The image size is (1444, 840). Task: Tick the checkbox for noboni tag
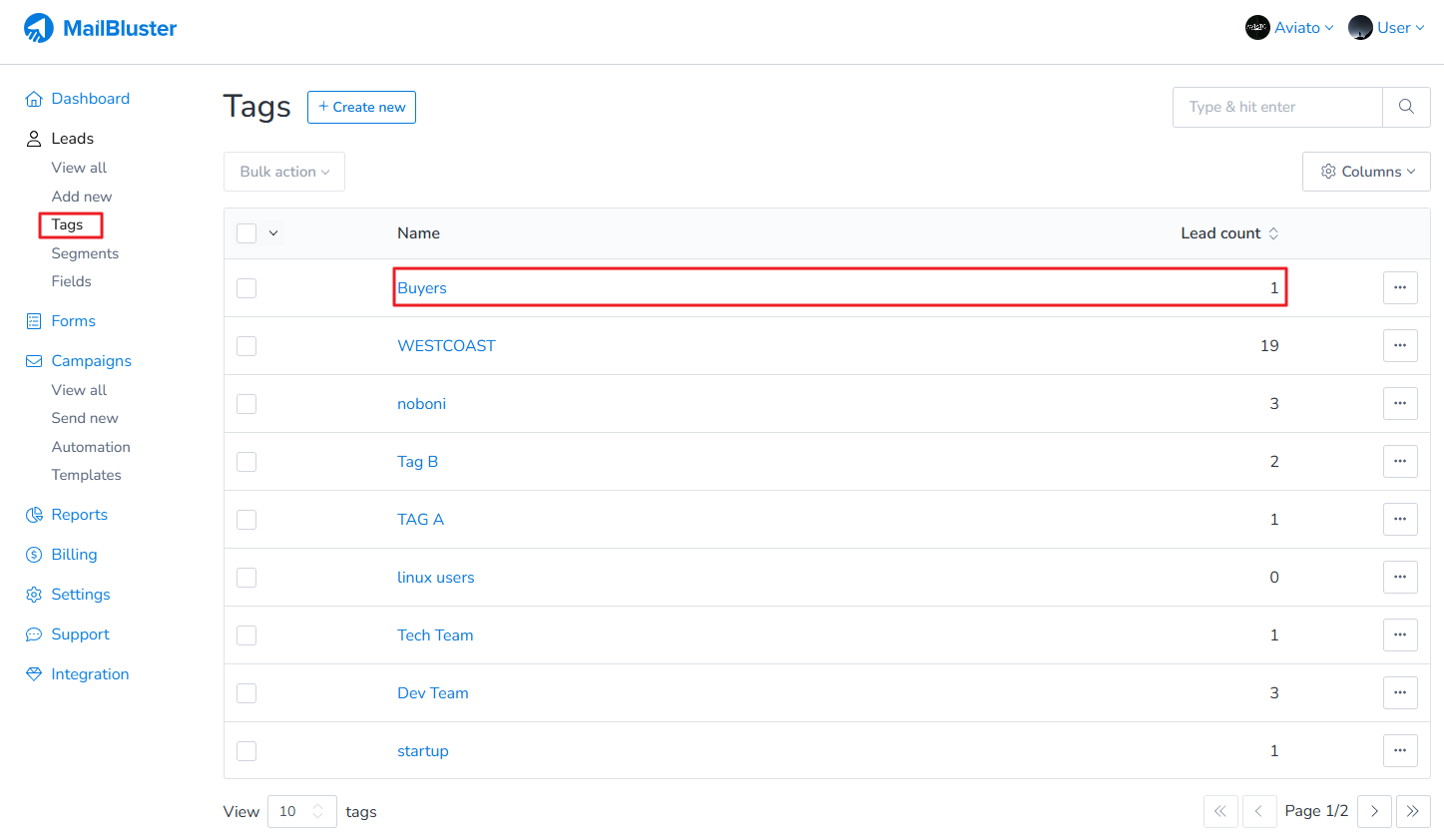[x=246, y=404]
